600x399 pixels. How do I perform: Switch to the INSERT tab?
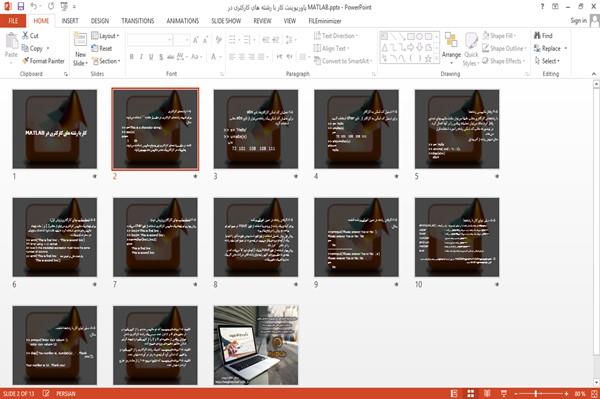[70, 21]
